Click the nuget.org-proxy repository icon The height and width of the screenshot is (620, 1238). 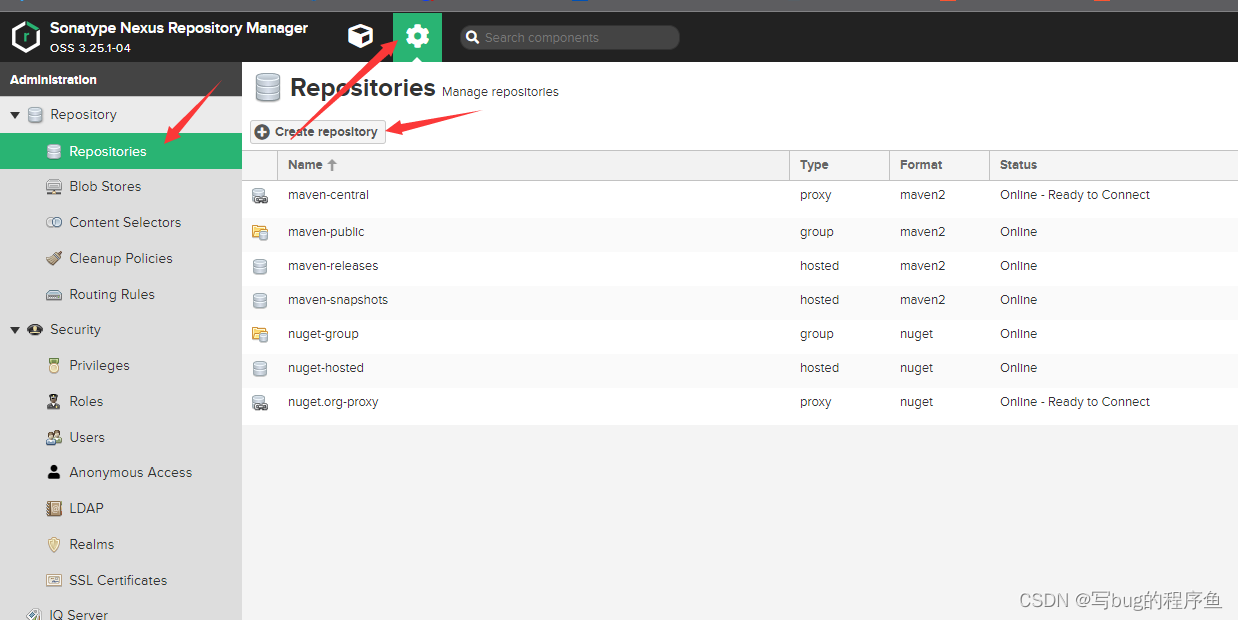(x=260, y=403)
